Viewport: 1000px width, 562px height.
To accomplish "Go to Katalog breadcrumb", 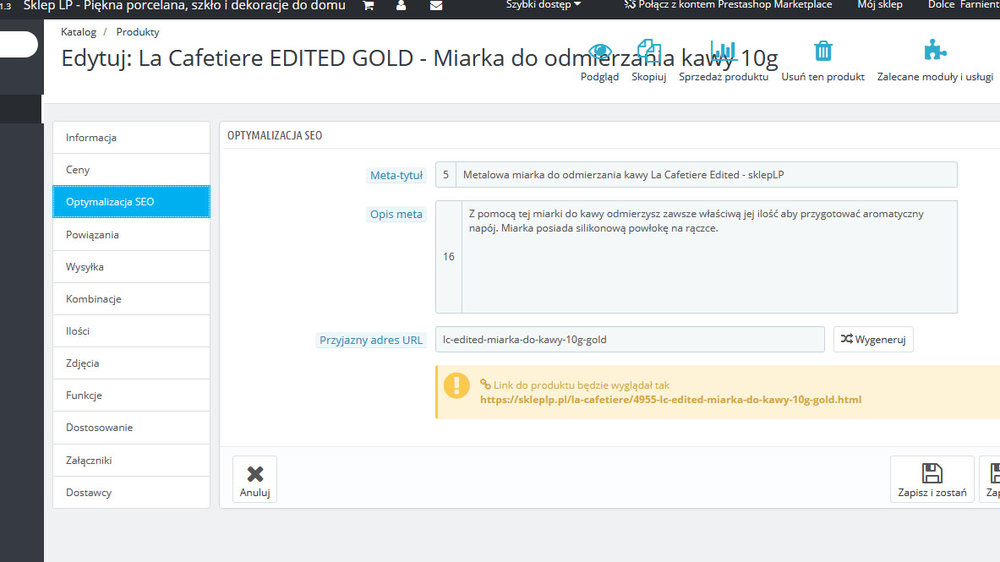I will (78, 32).
